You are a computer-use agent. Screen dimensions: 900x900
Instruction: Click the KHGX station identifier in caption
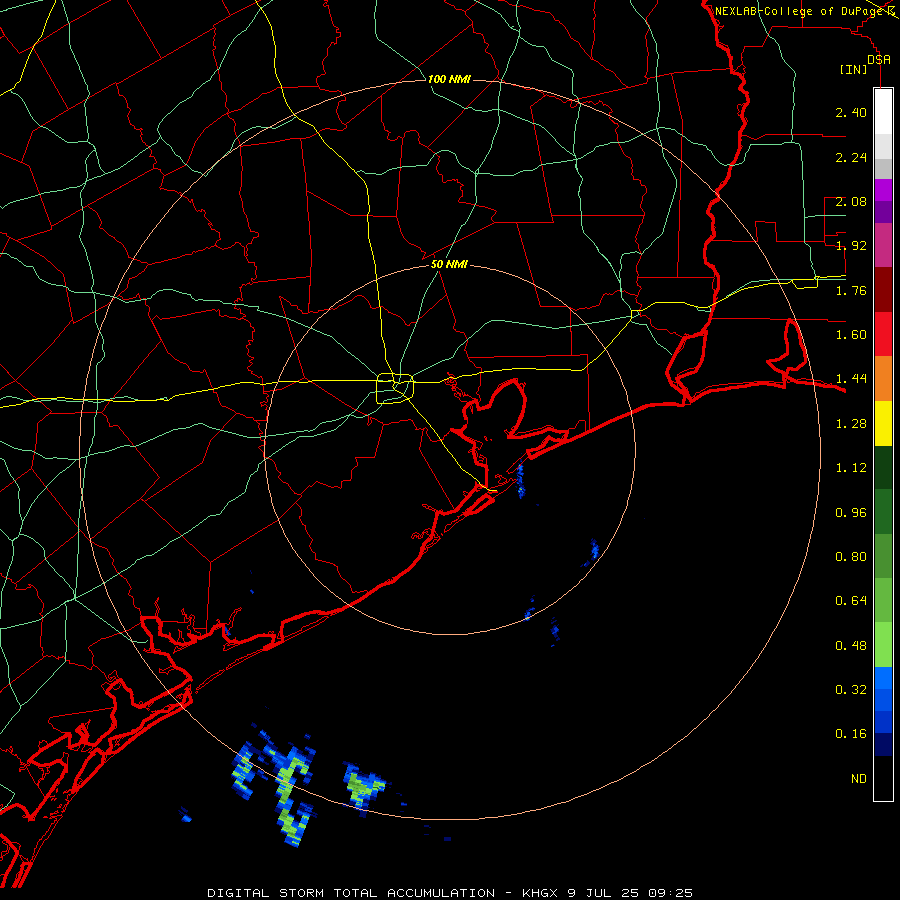pos(540,893)
